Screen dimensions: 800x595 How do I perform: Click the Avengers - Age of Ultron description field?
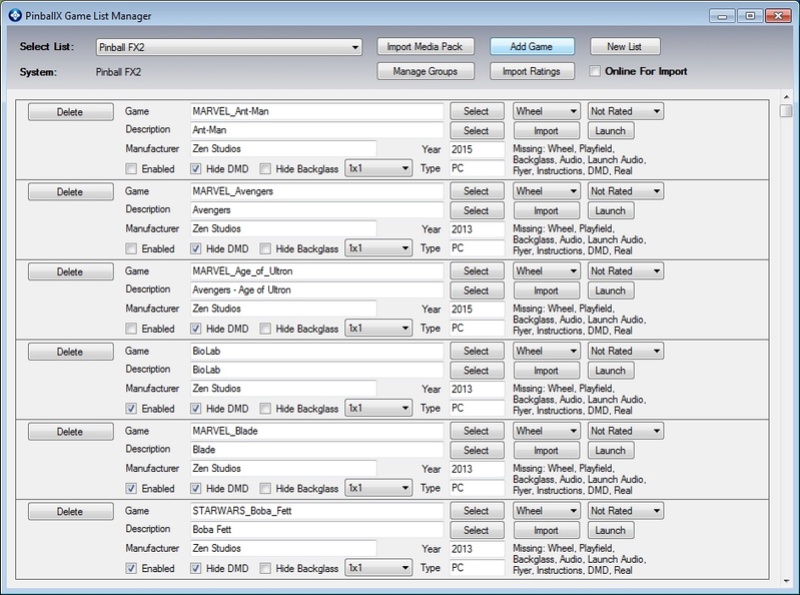point(317,290)
